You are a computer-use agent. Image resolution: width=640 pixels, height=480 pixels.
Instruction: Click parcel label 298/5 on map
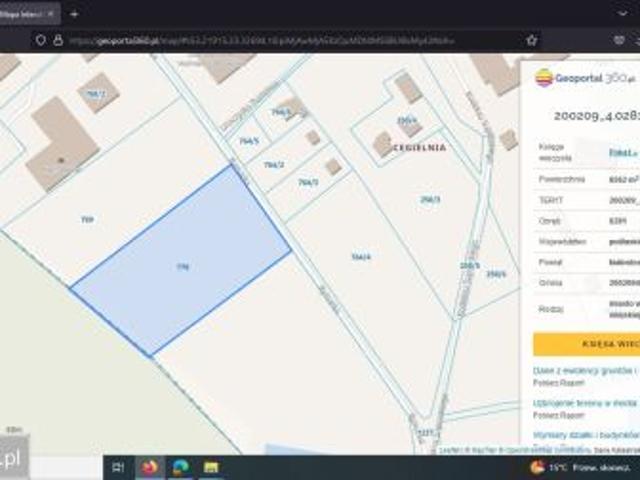pyautogui.click(x=470, y=266)
